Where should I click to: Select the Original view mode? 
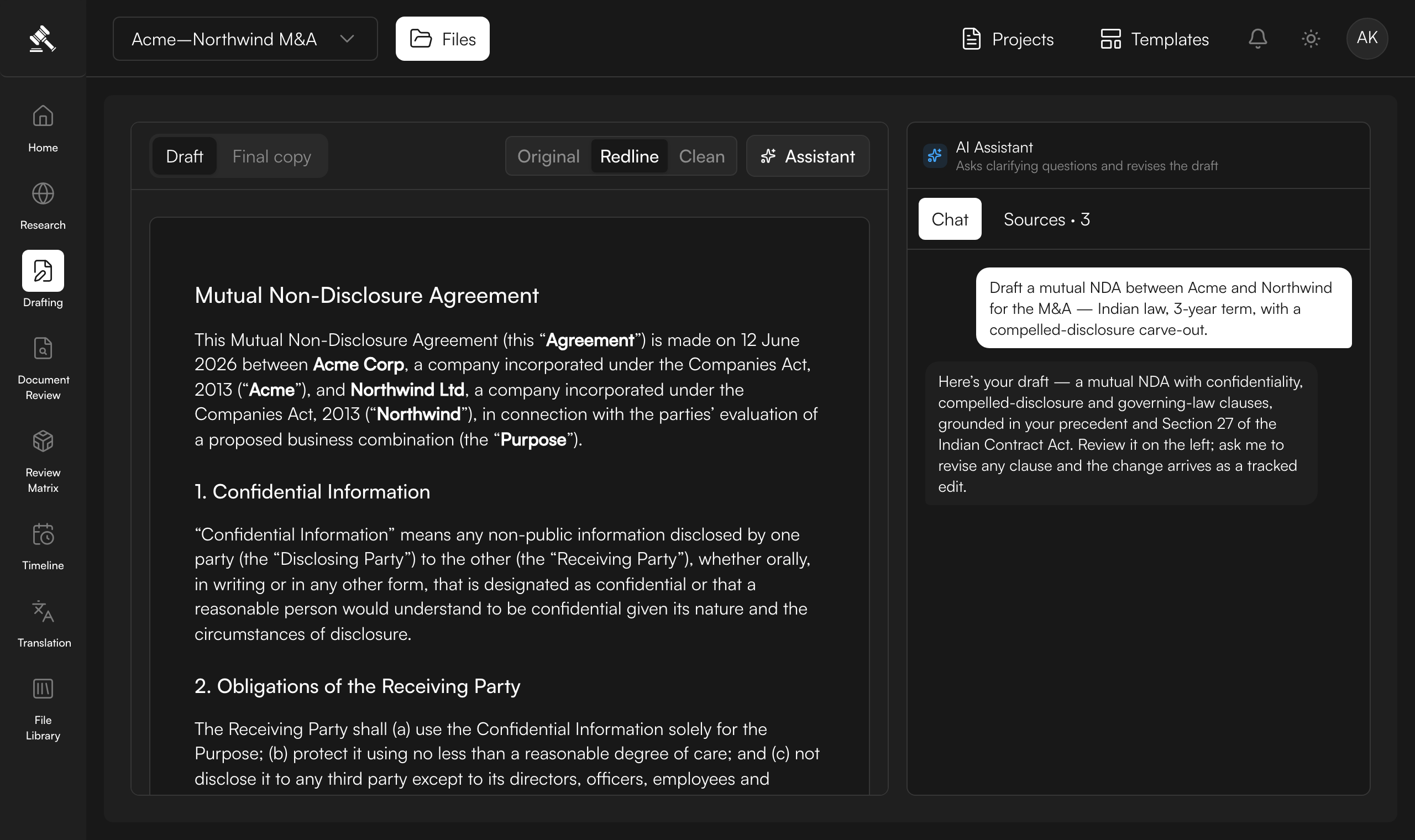pos(548,156)
